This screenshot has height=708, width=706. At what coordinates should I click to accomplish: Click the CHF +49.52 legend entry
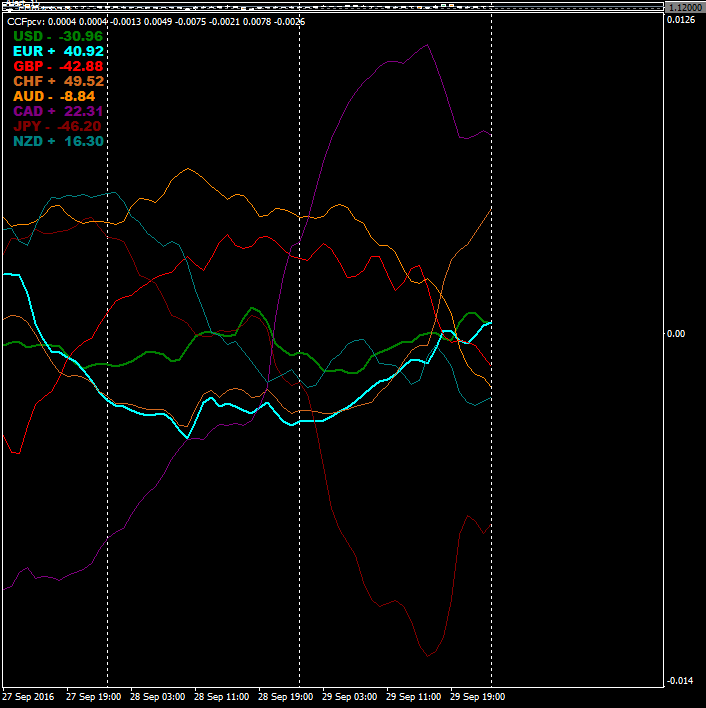[58, 81]
